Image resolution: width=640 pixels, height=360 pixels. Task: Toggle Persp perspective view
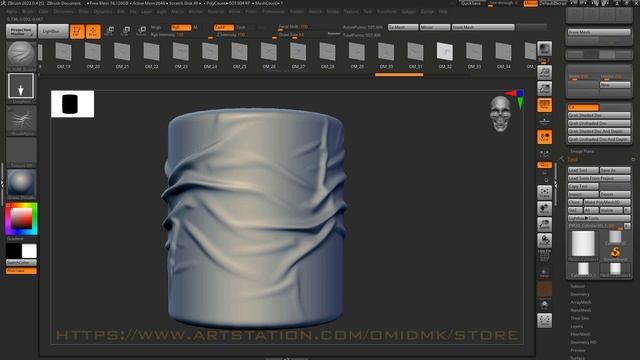coord(544,105)
